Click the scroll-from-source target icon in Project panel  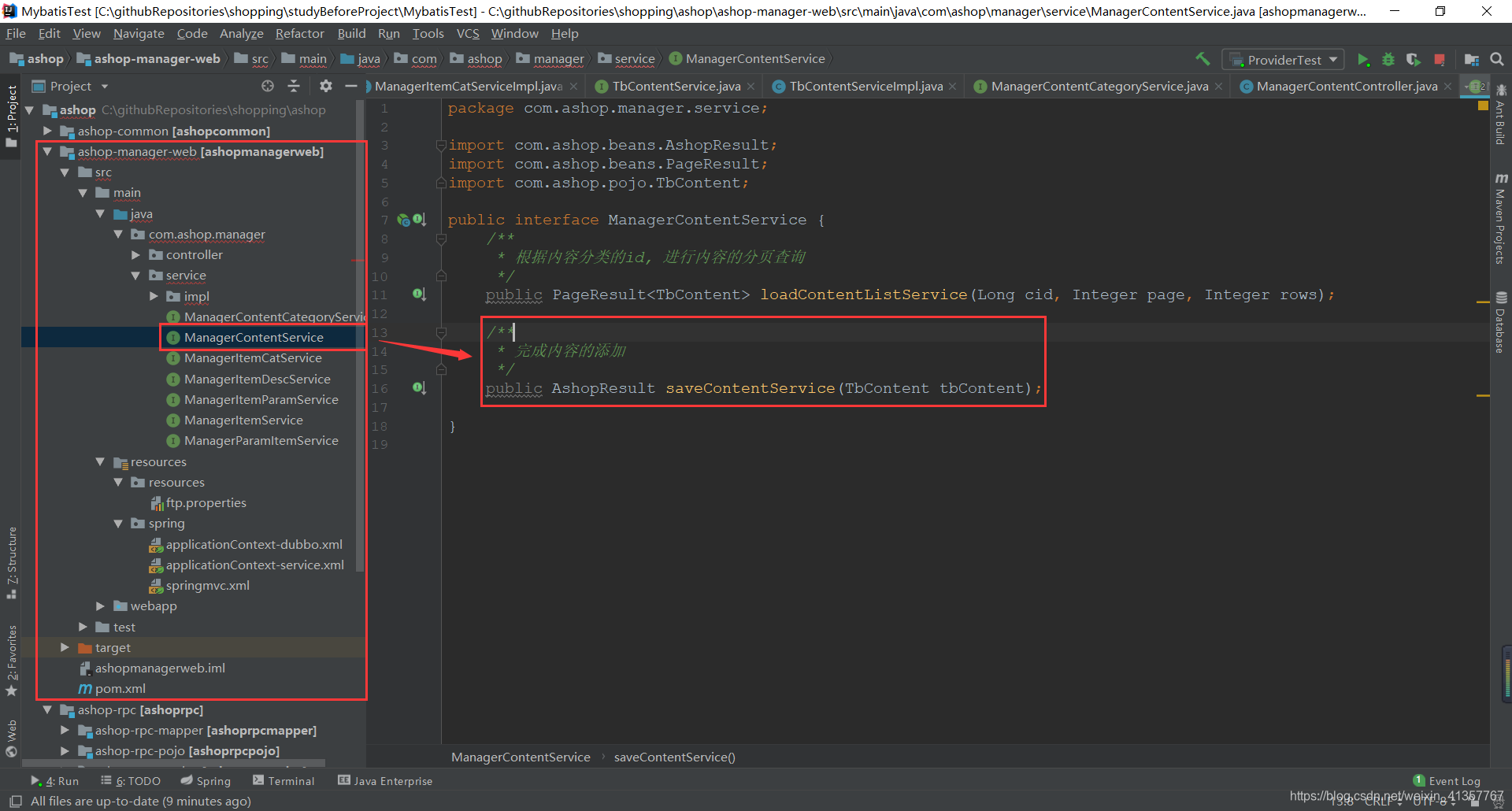[268, 86]
